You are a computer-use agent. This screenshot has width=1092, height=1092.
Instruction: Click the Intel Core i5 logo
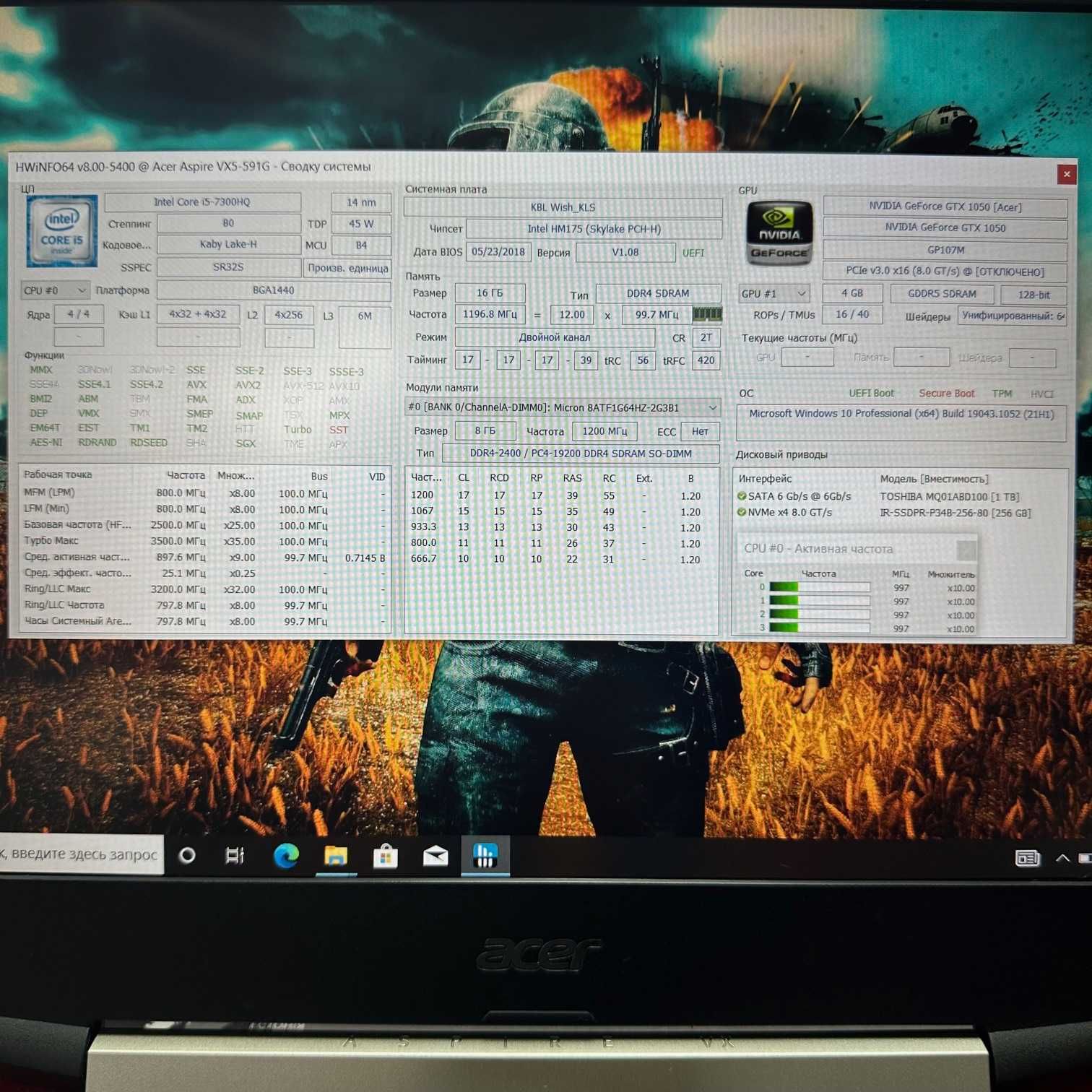point(61,230)
